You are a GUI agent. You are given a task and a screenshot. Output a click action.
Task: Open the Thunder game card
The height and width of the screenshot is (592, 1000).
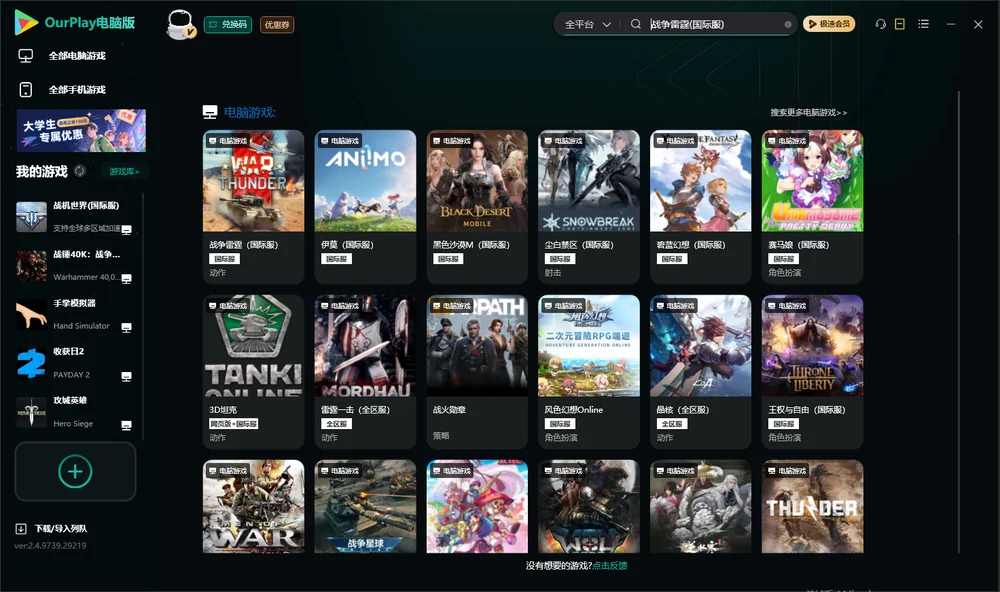(812, 507)
